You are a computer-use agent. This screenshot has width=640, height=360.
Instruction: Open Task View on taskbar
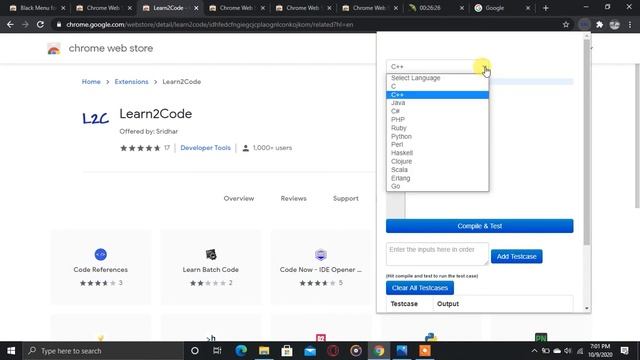pyautogui.click(x=217, y=351)
